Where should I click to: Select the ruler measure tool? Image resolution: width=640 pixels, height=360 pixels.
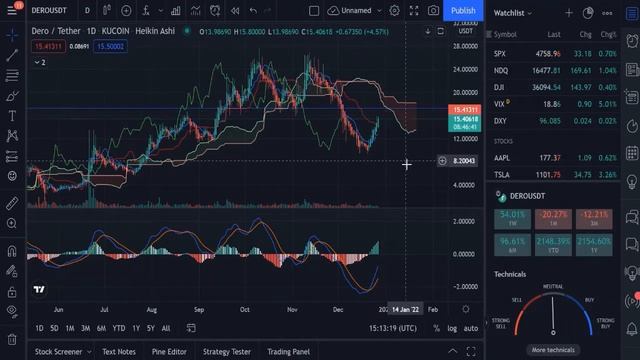pyautogui.click(x=12, y=203)
